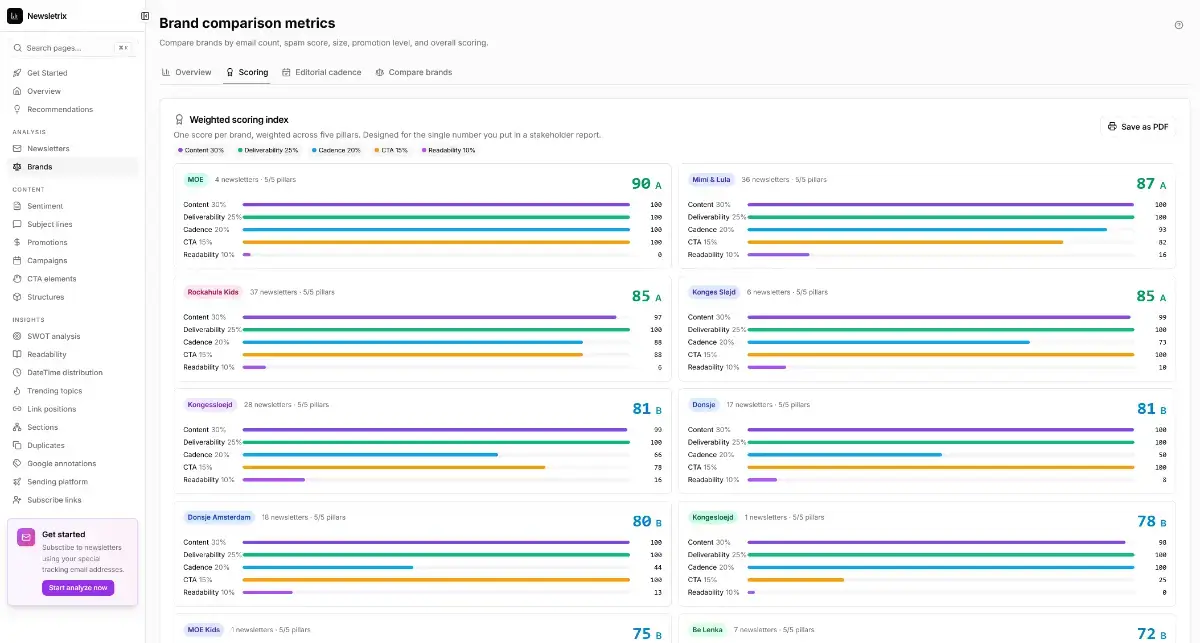Click the mail icon in Get started card
Image resolution: width=1200 pixels, height=643 pixels.
tap(26, 537)
